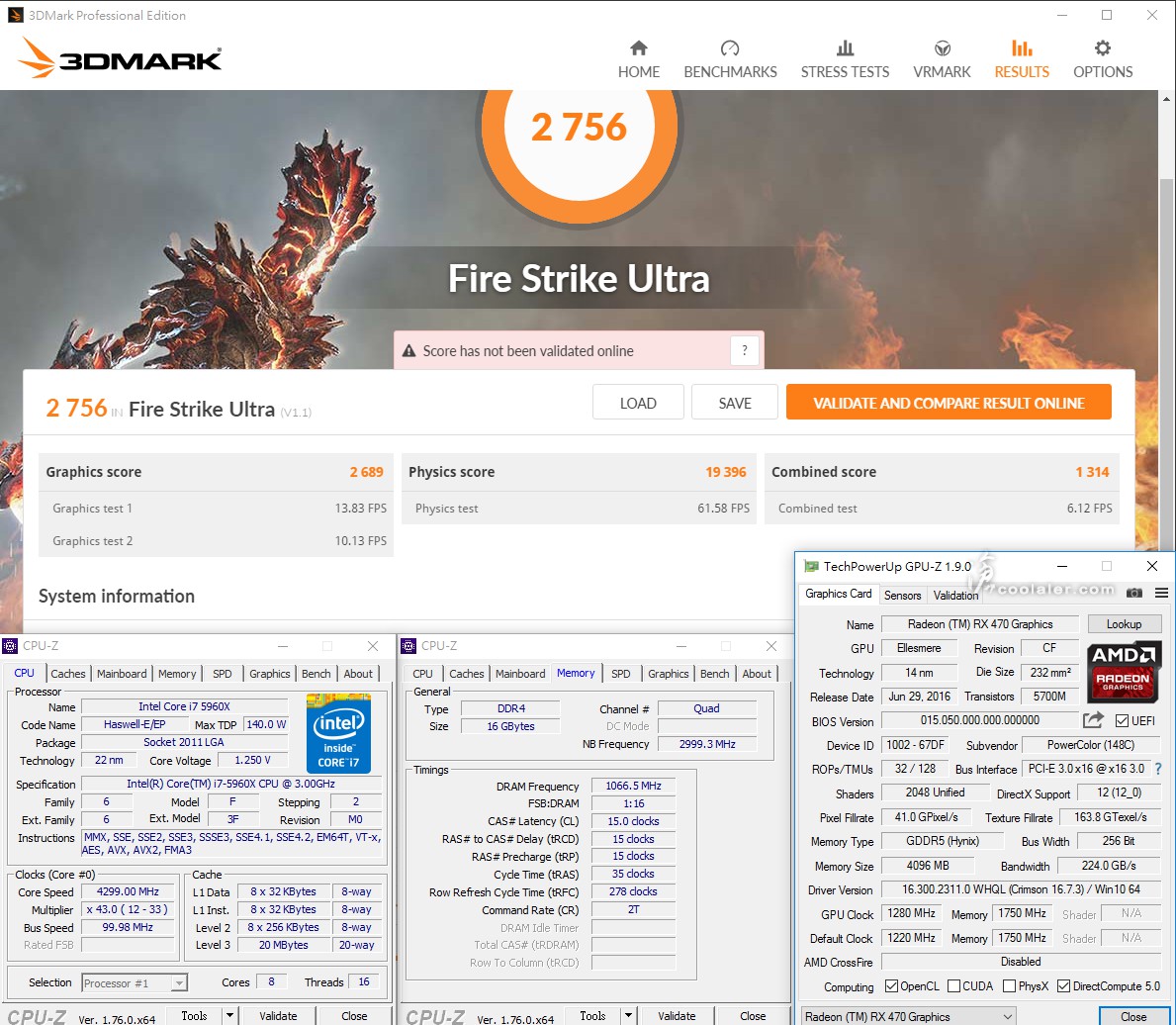Viewport: 1176px width, 1025px height.
Task: Open the GPU-Z hamburger menu
Action: (x=1161, y=593)
